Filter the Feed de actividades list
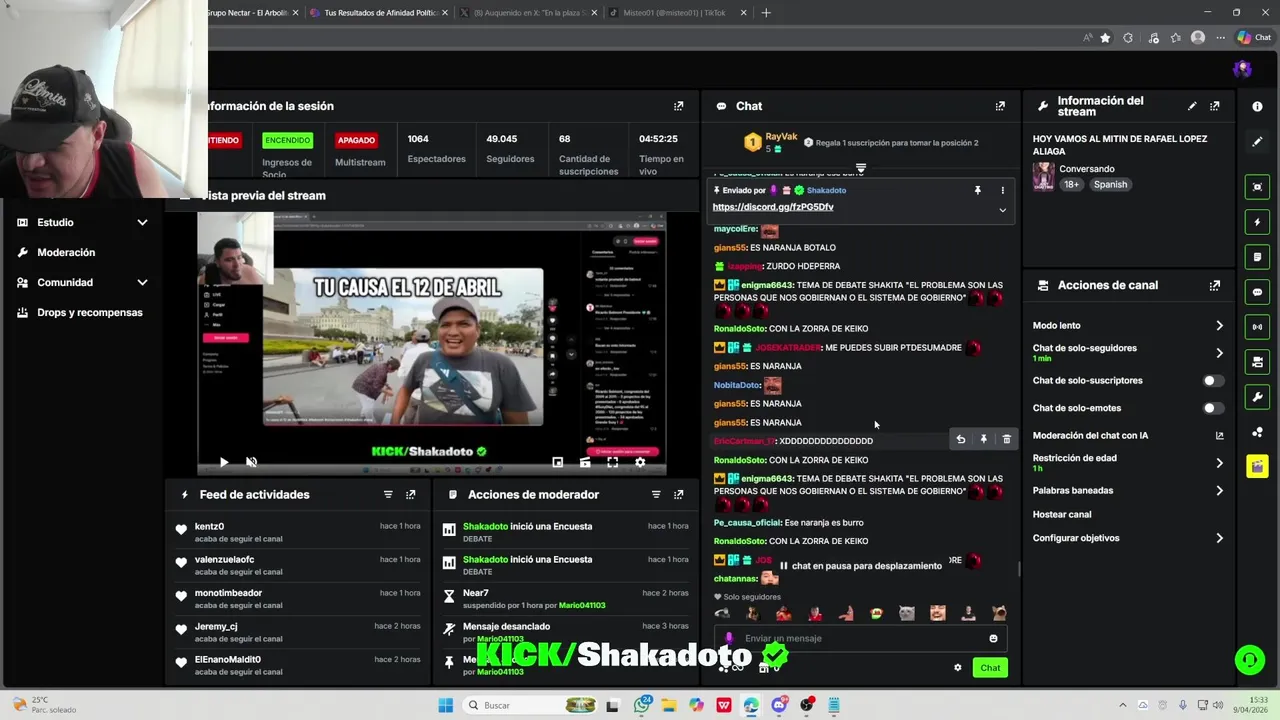The height and width of the screenshot is (720, 1280). 388,494
